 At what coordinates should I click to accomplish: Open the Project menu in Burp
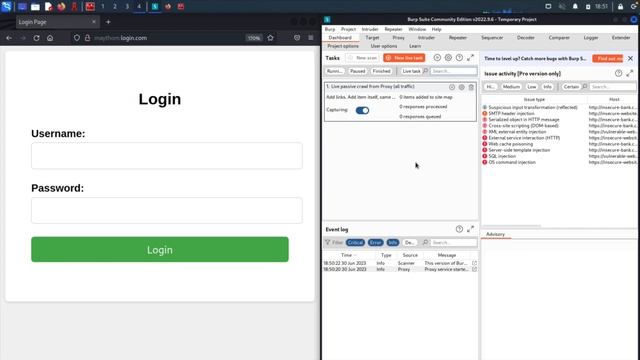(348, 29)
